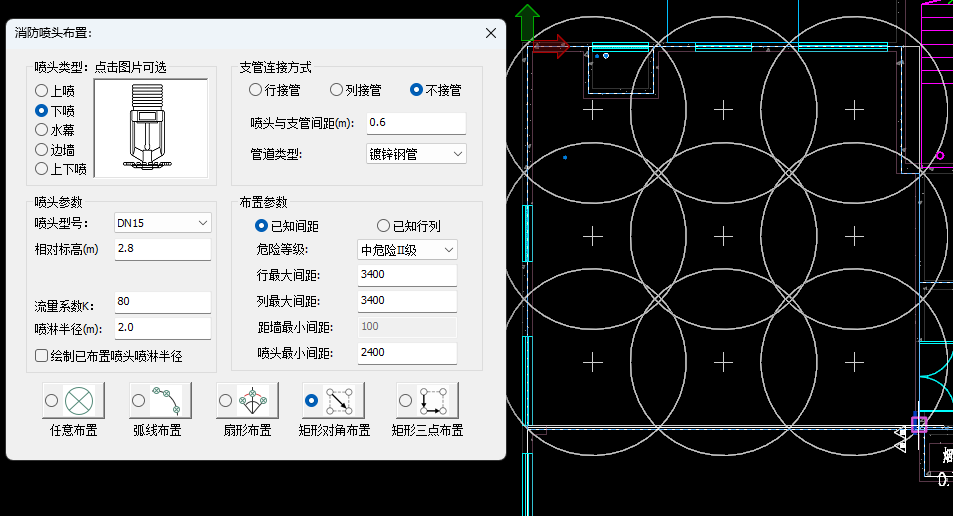Click the 矩形三点布置 three-point layout icon
Image resolution: width=953 pixels, height=516 pixels.
[x=433, y=401]
